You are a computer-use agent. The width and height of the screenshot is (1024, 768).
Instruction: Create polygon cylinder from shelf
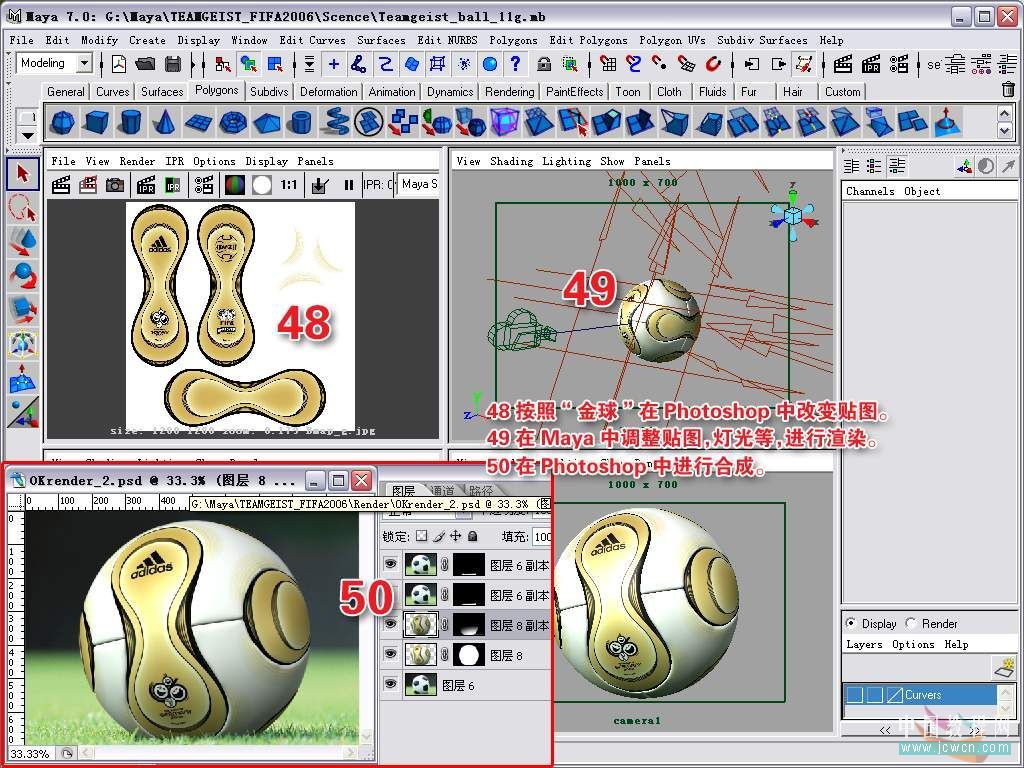tap(131, 122)
